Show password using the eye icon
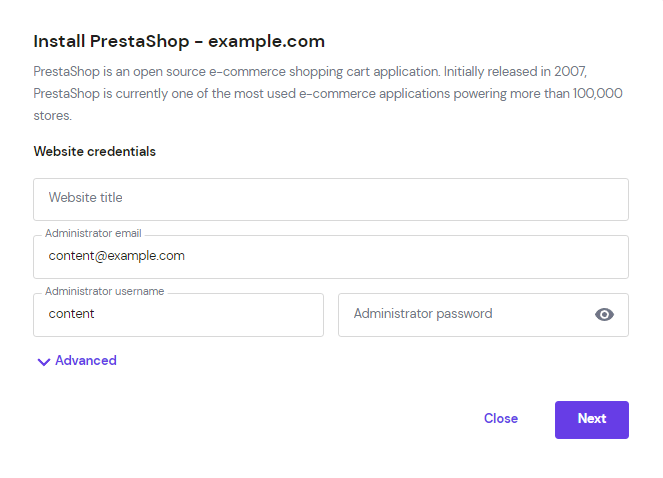 (x=604, y=315)
